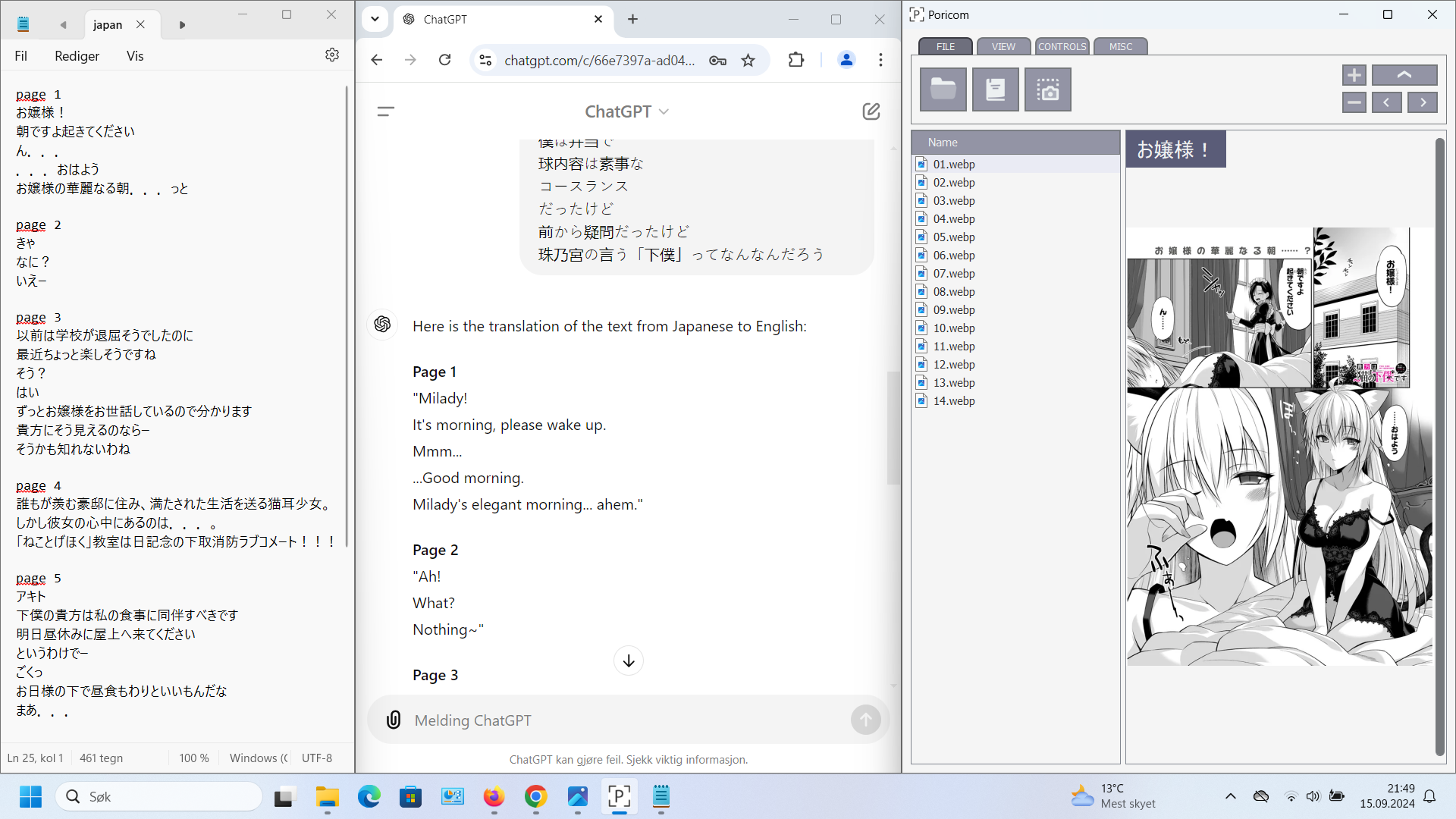Open Vis menu in Notepad
Image resolution: width=1456 pixels, height=819 pixels.
click(x=135, y=56)
